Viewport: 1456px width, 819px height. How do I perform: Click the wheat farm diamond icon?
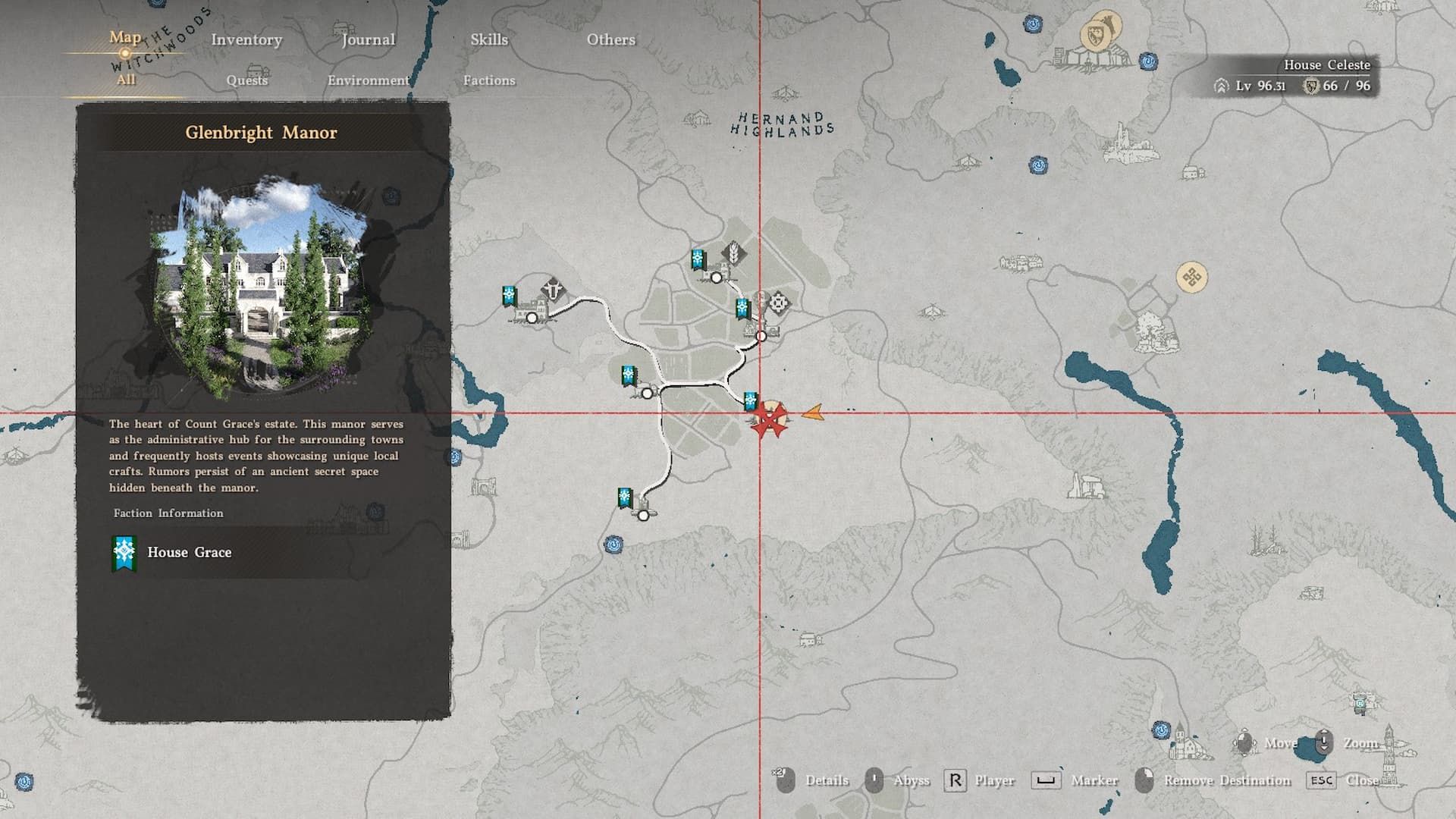(733, 252)
